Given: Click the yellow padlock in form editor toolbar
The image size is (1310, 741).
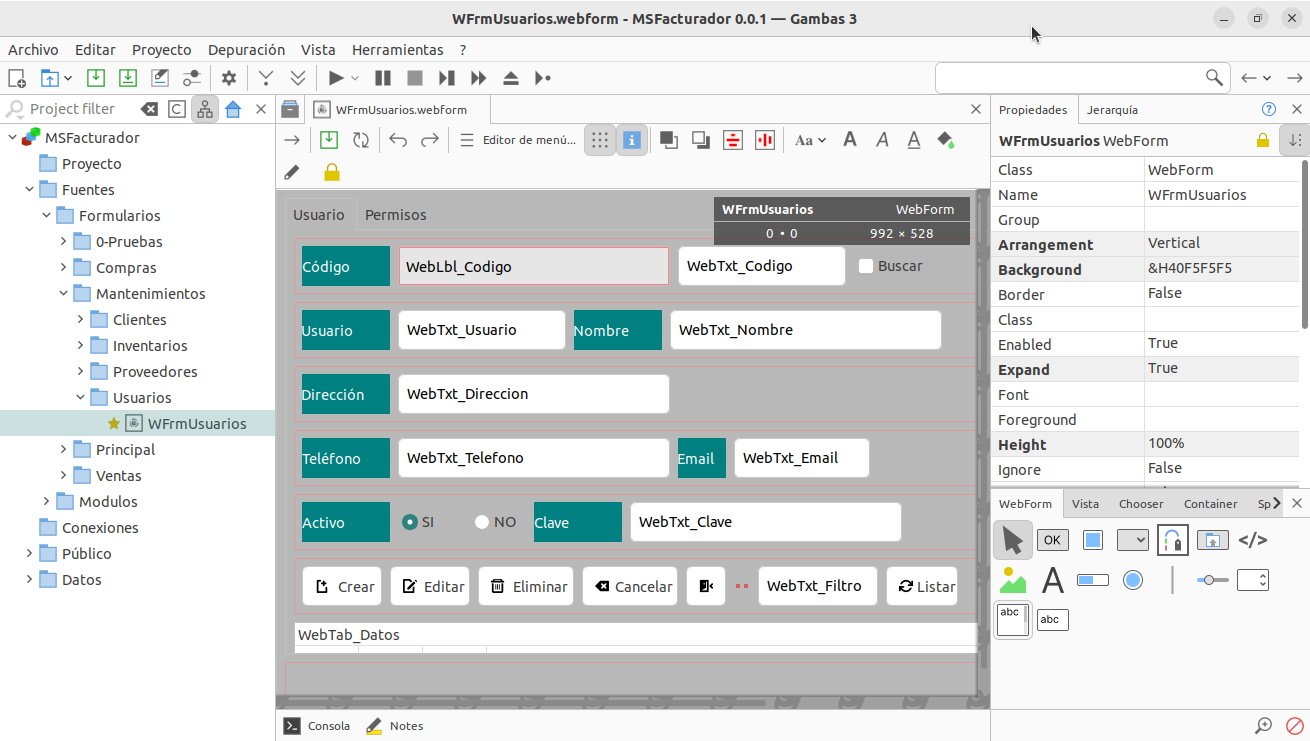Looking at the screenshot, I should [332, 172].
